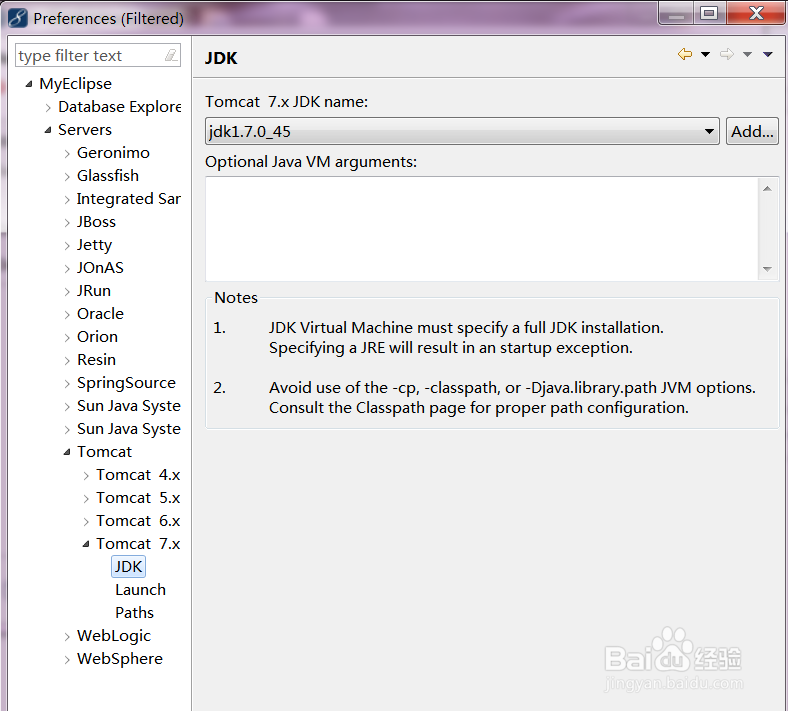The image size is (788, 711).
Task: Expand the Oracle server node
Action: pos(67,315)
